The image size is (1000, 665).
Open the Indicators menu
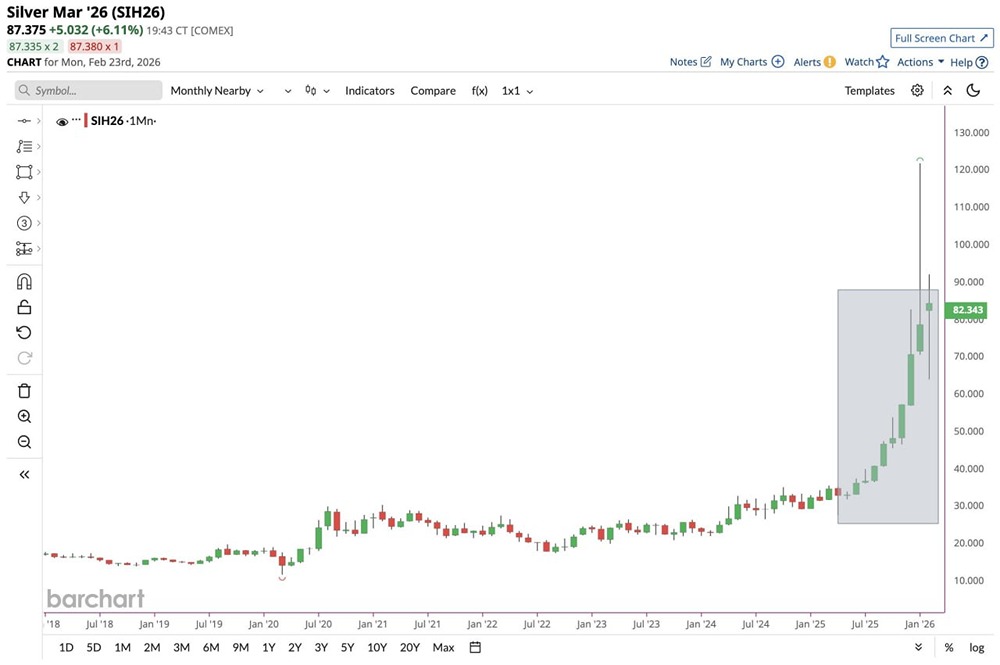[x=370, y=91]
